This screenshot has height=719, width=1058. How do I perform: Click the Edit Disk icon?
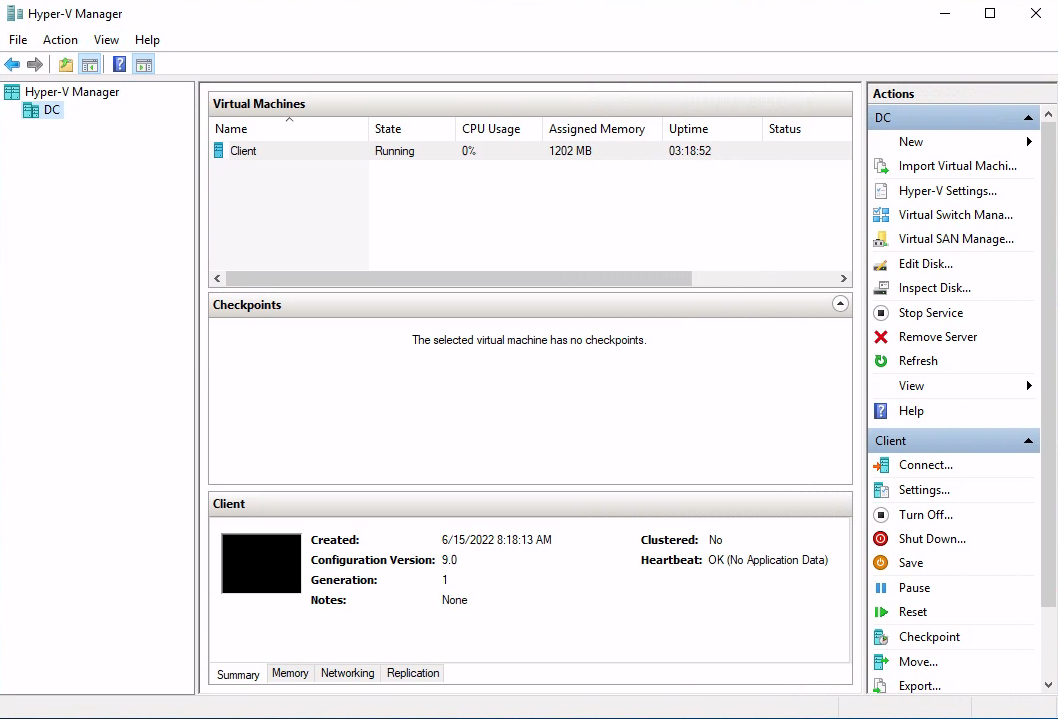881,264
